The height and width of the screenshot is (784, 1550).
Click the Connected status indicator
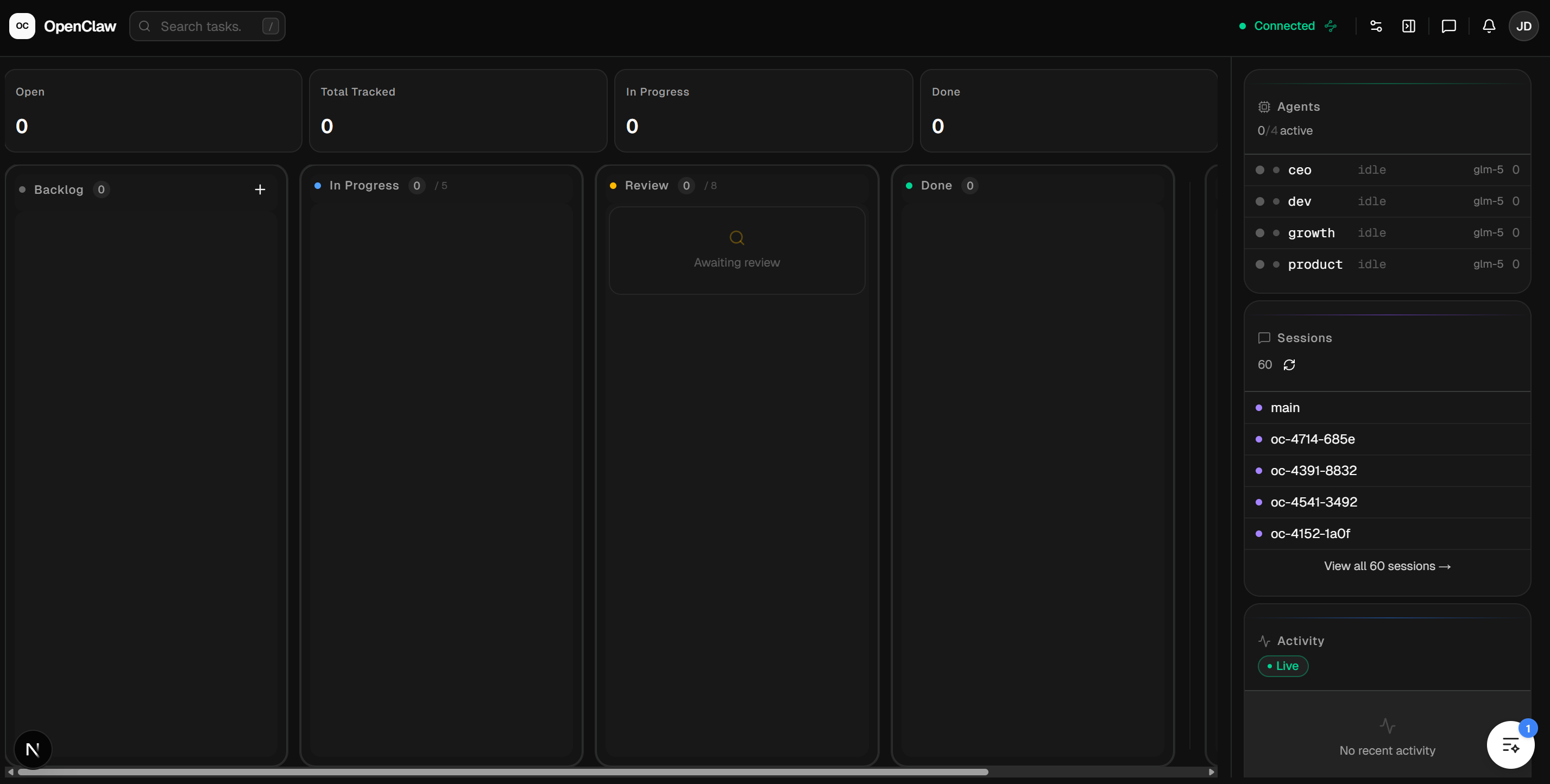(1284, 26)
